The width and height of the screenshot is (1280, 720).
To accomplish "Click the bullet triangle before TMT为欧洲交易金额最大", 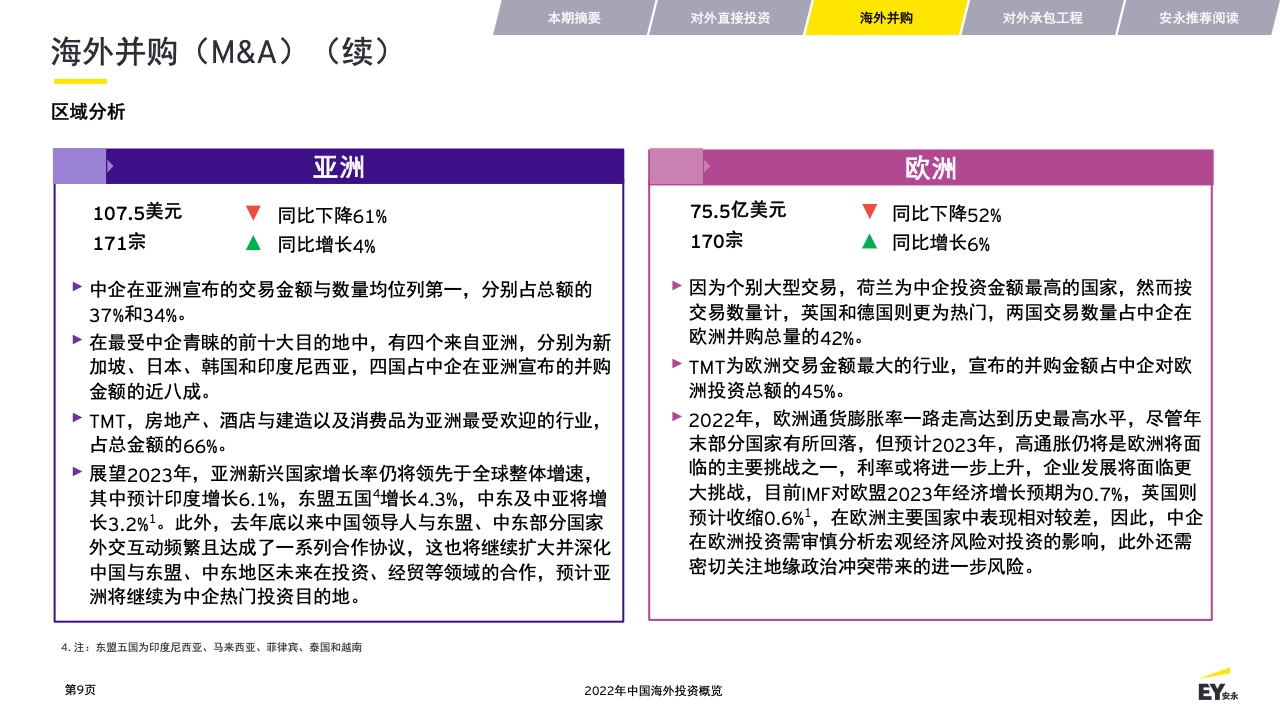I will pos(677,364).
